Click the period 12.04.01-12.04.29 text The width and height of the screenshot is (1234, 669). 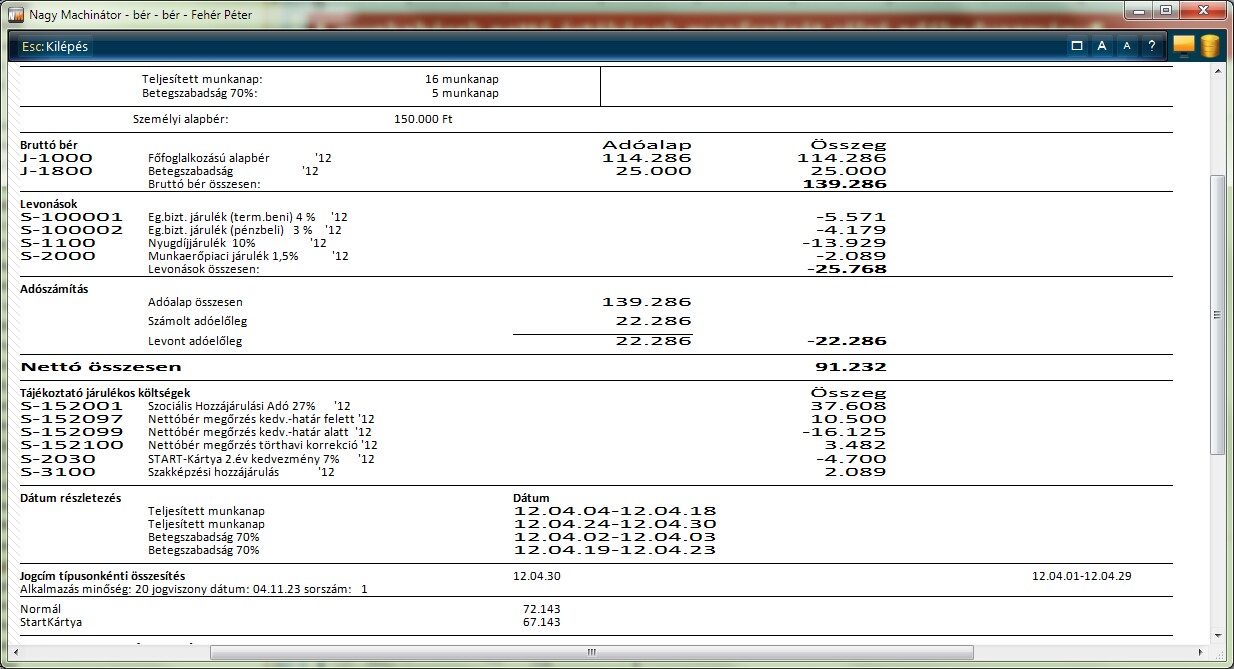pyautogui.click(x=1081, y=576)
